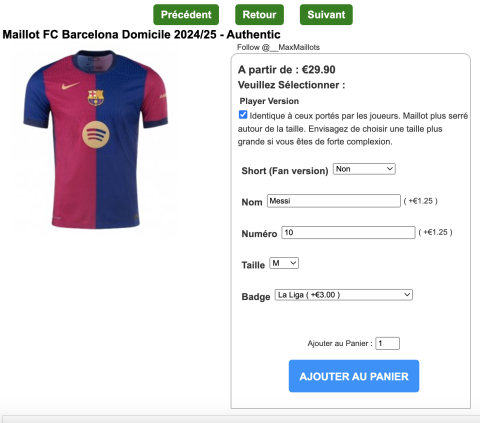Click the Précédent green button

coord(186,15)
